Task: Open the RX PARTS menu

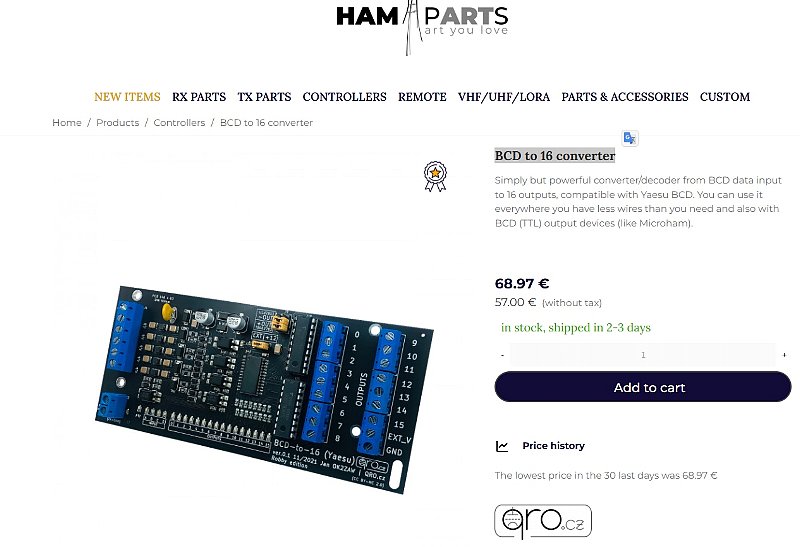Action: (x=199, y=97)
